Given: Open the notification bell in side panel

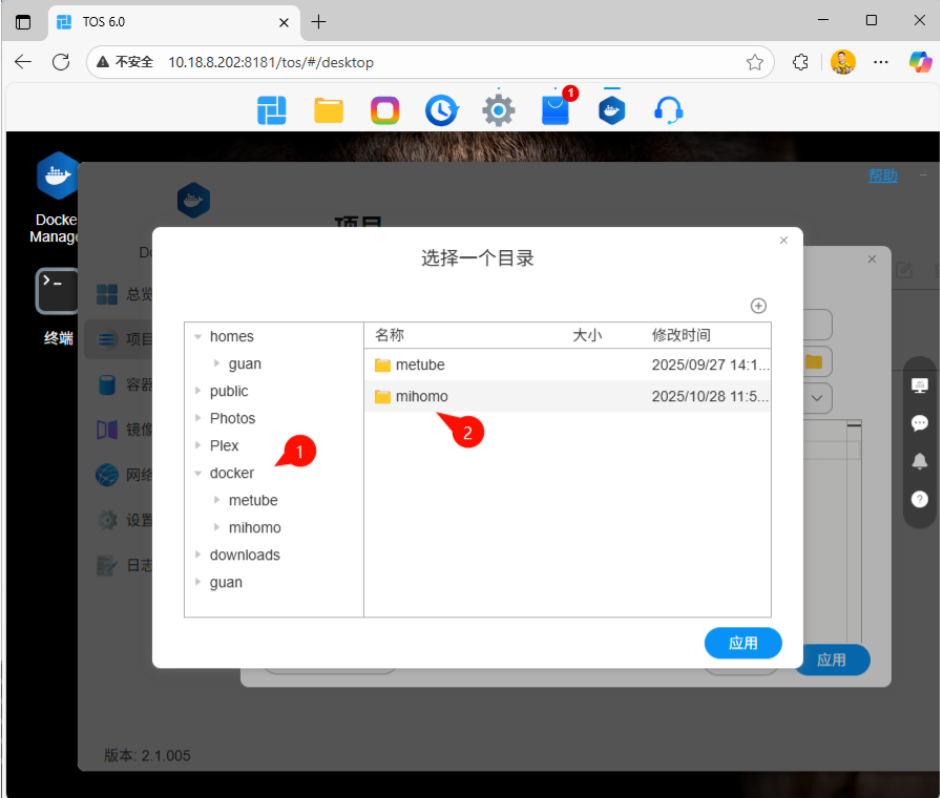Looking at the screenshot, I should pyautogui.click(x=920, y=461).
